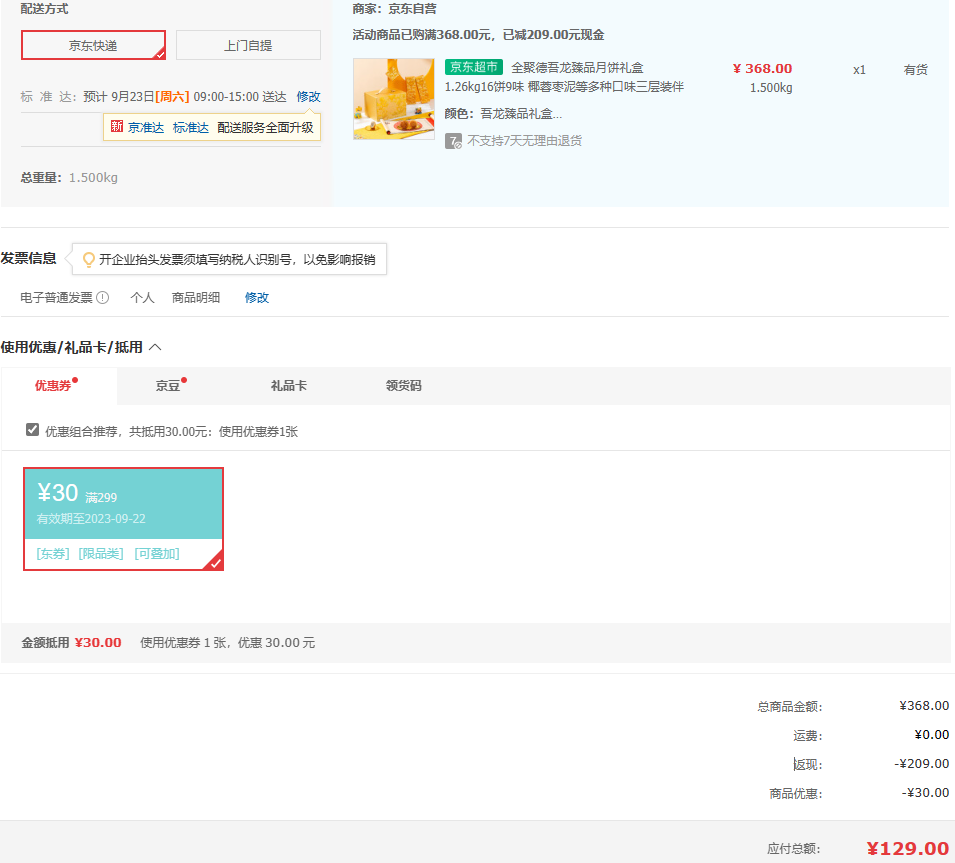Choose 上门自提 pickup option
The image size is (955, 863).
248,45
